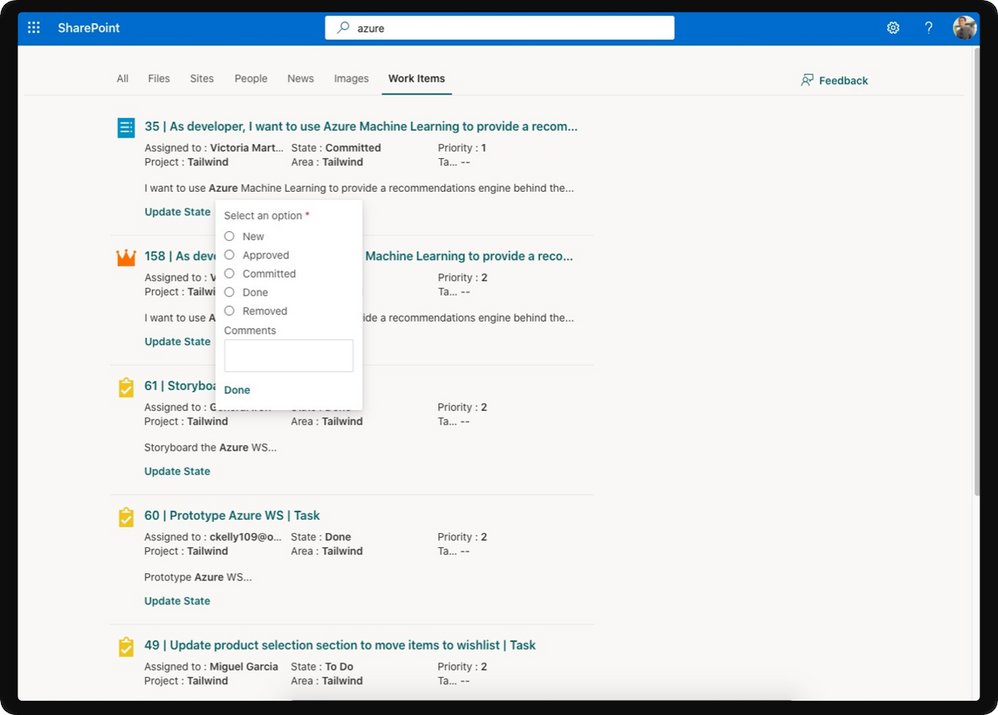This screenshot has height=715, width=998.
Task: Click Done to confirm state selection
Action: coord(237,389)
